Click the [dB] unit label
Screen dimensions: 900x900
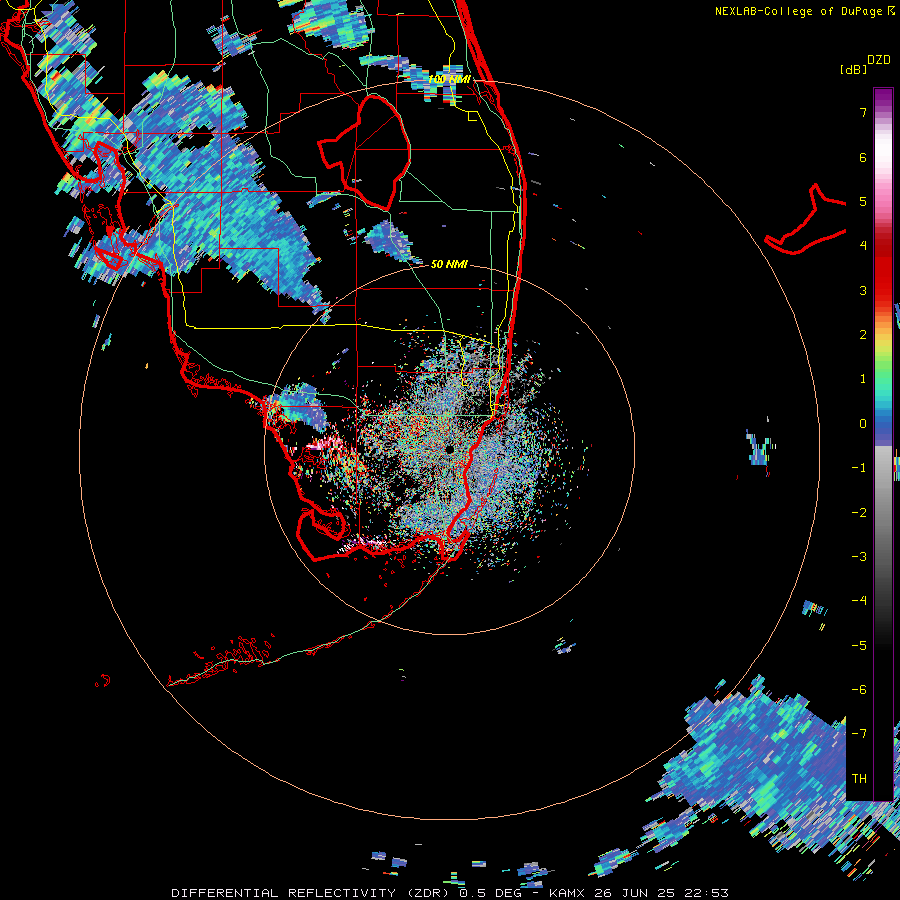pos(853,69)
